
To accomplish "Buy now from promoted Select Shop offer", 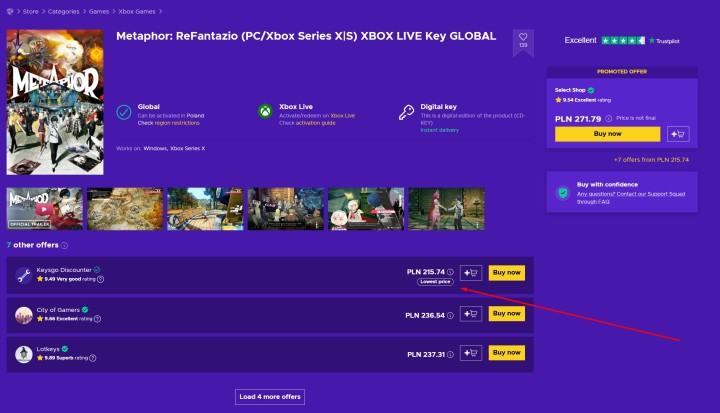I will pyautogui.click(x=608, y=134).
